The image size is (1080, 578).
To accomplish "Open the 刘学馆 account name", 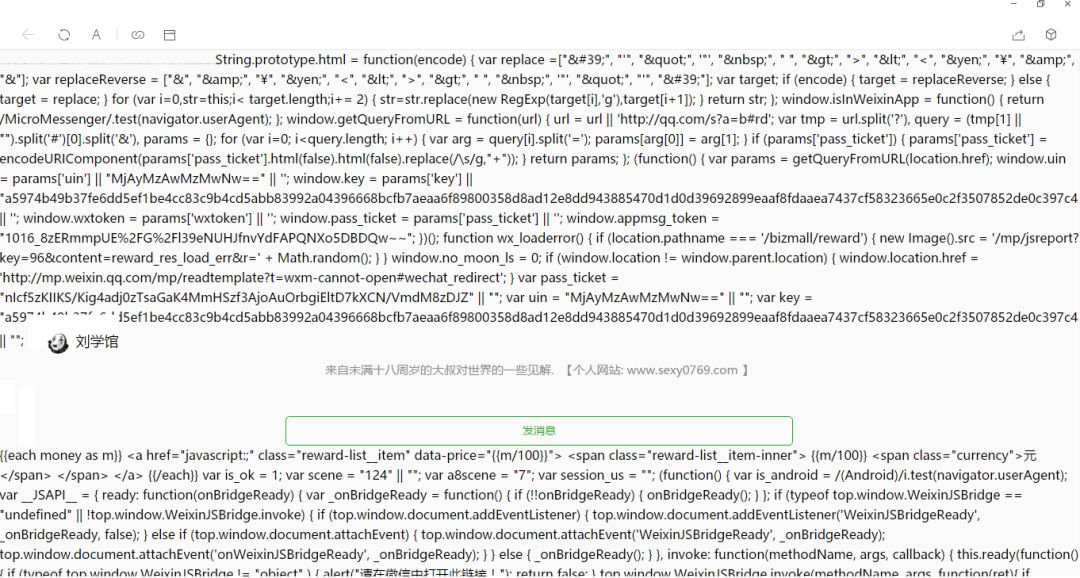I will pyautogui.click(x=97, y=342).
